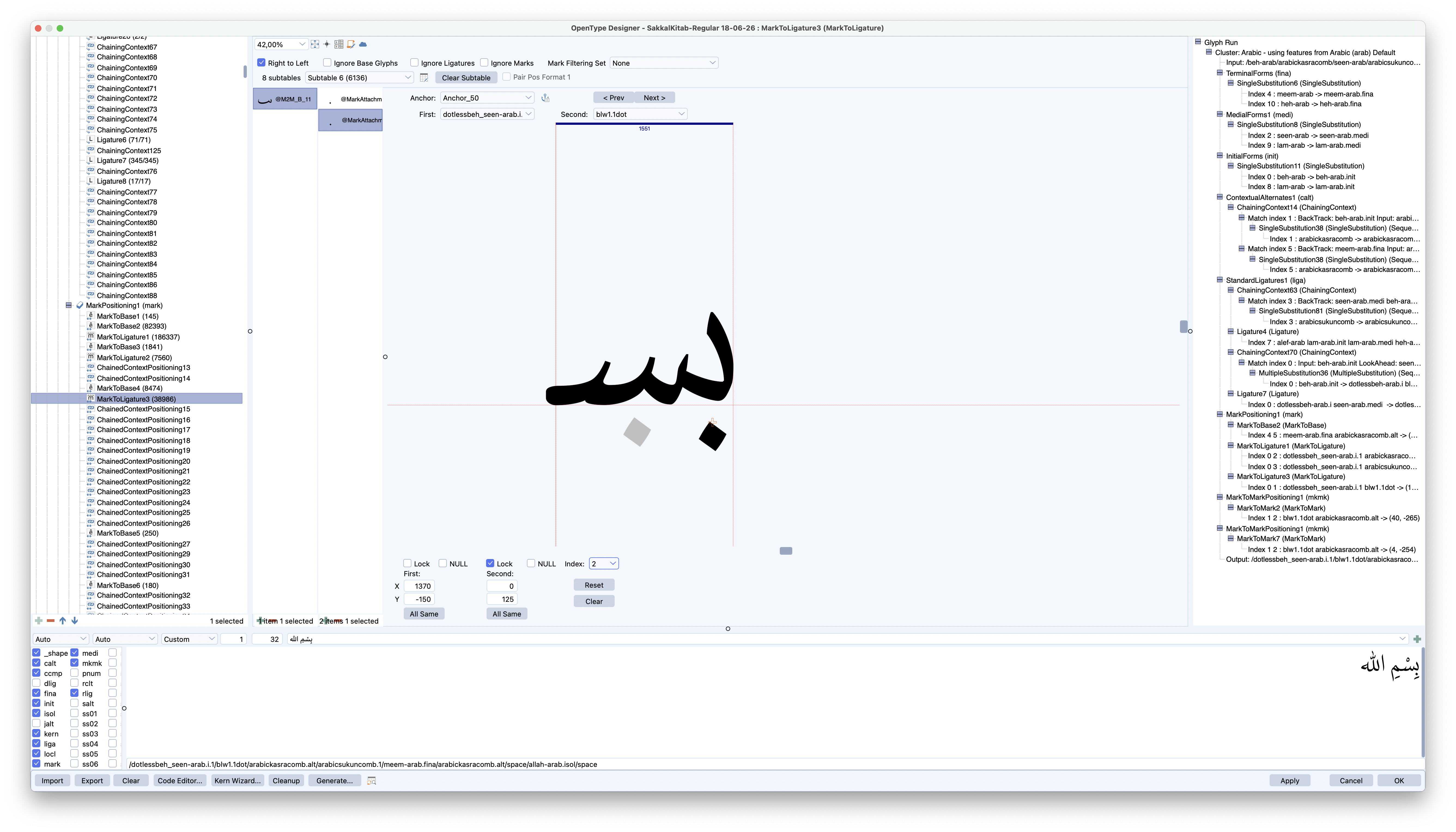Click the ChainedContextPositioning15 lookup icon
The height and width of the screenshot is (832, 1456).
click(90, 409)
